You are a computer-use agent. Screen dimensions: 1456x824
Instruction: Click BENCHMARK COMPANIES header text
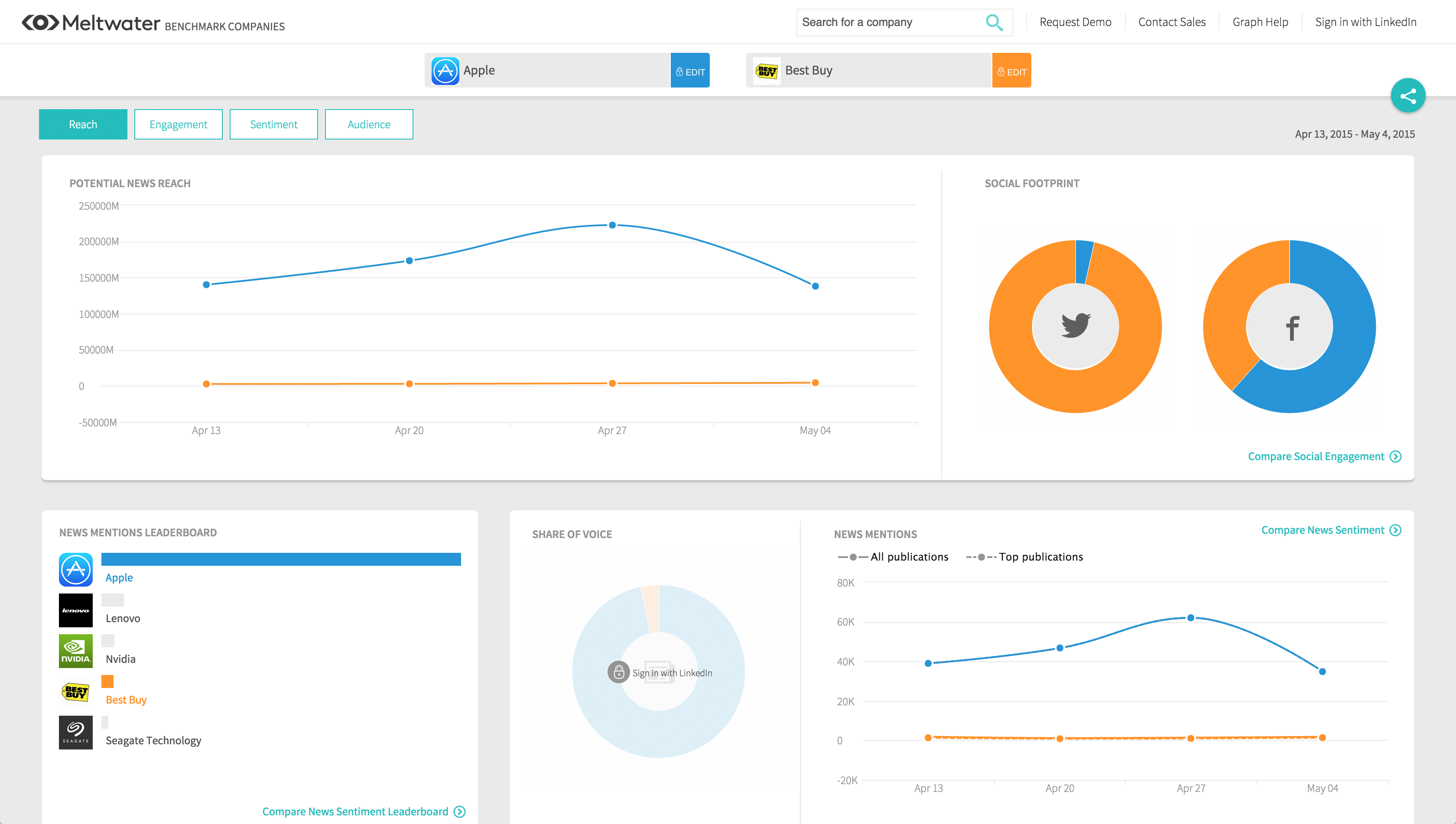225,26
